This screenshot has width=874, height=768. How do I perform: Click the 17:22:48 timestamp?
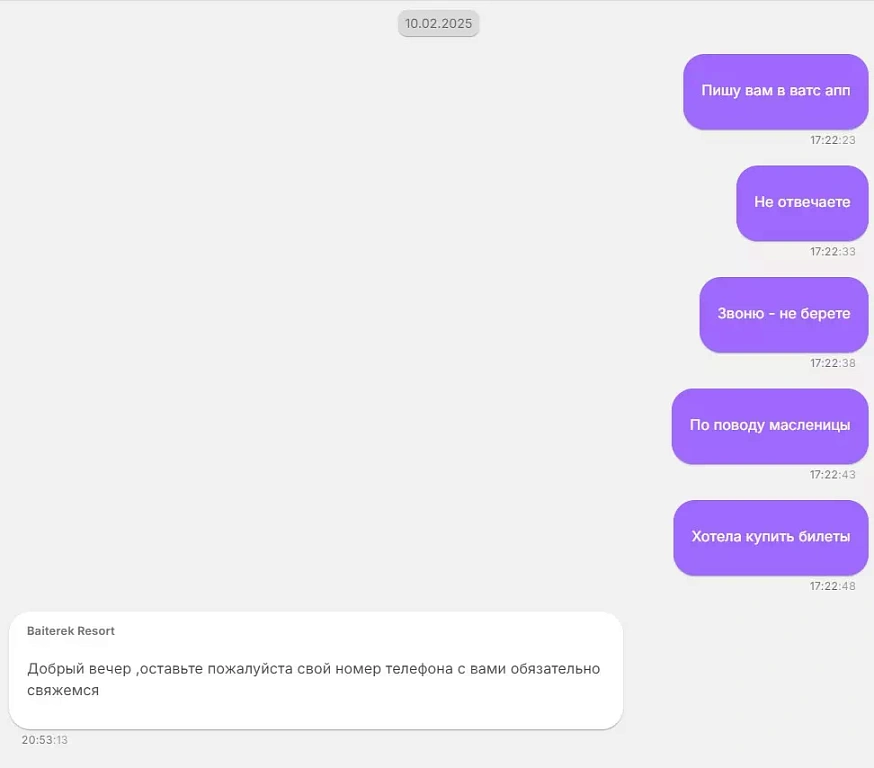[x=832, y=587]
